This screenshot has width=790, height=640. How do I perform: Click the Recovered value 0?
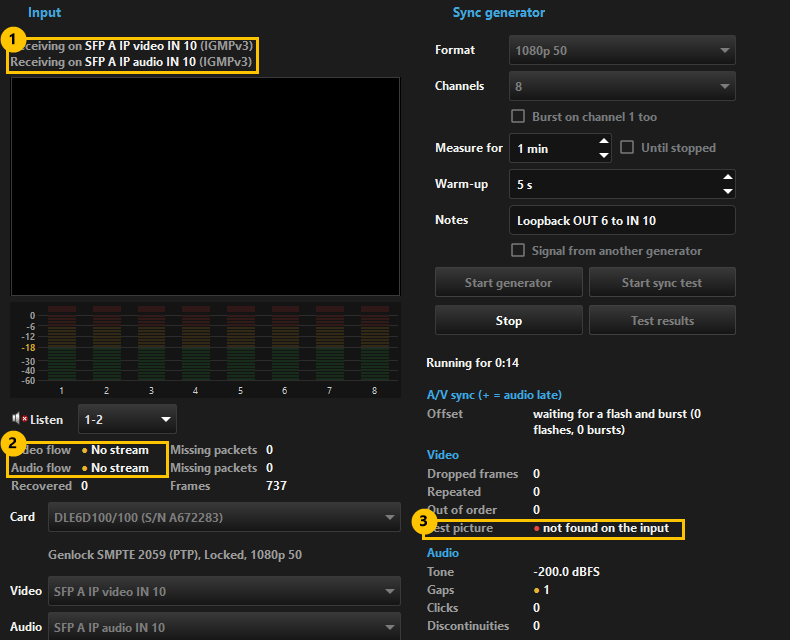tap(85, 486)
